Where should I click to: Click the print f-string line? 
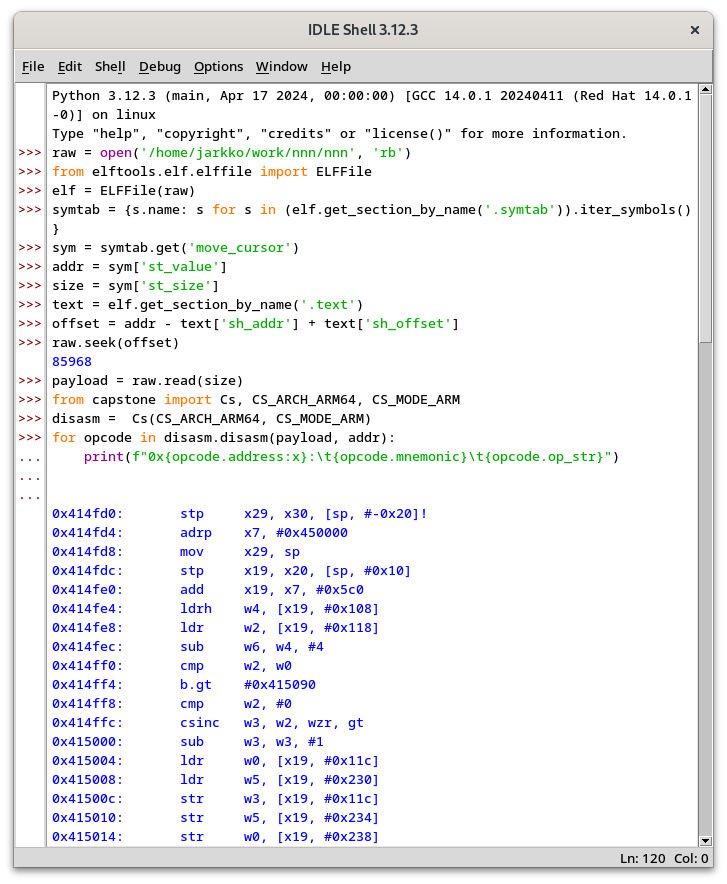pyautogui.click(x=351, y=457)
